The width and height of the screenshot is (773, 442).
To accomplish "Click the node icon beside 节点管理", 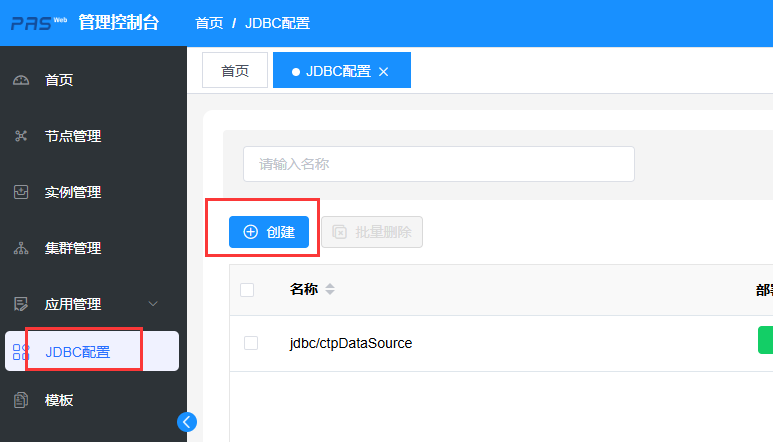I will click(21, 136).
